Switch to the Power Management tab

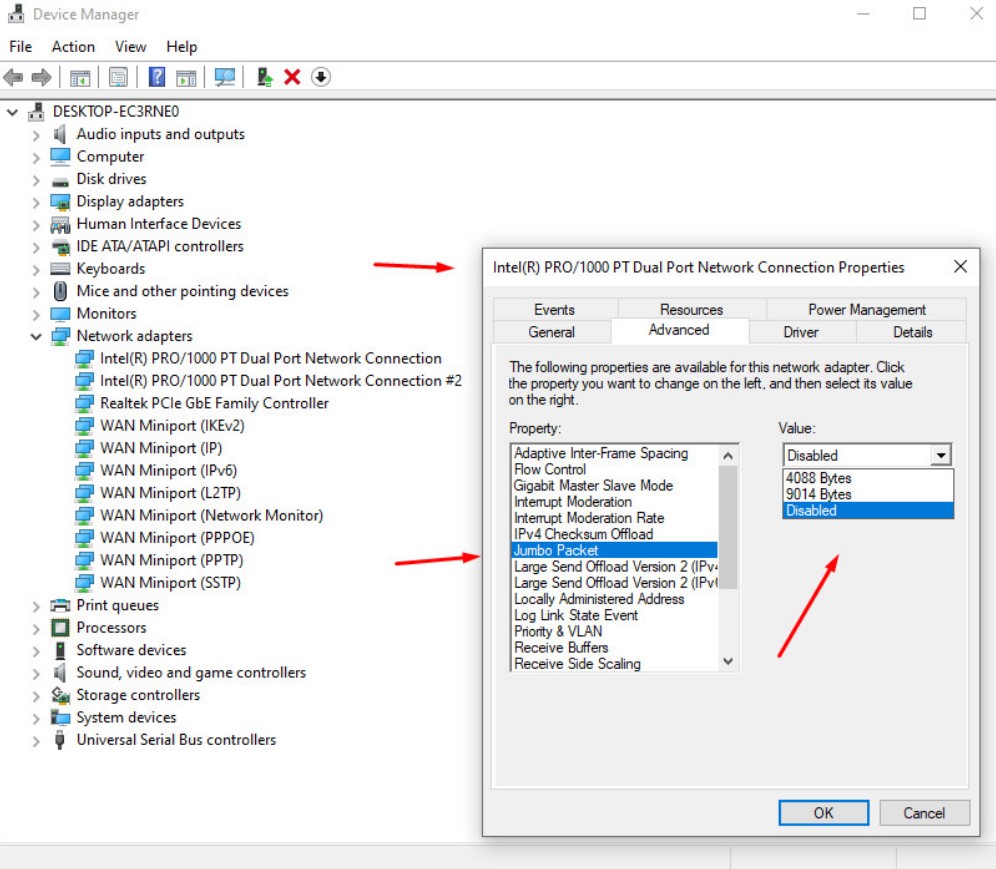pyautogui.click(x=866, y=310)
